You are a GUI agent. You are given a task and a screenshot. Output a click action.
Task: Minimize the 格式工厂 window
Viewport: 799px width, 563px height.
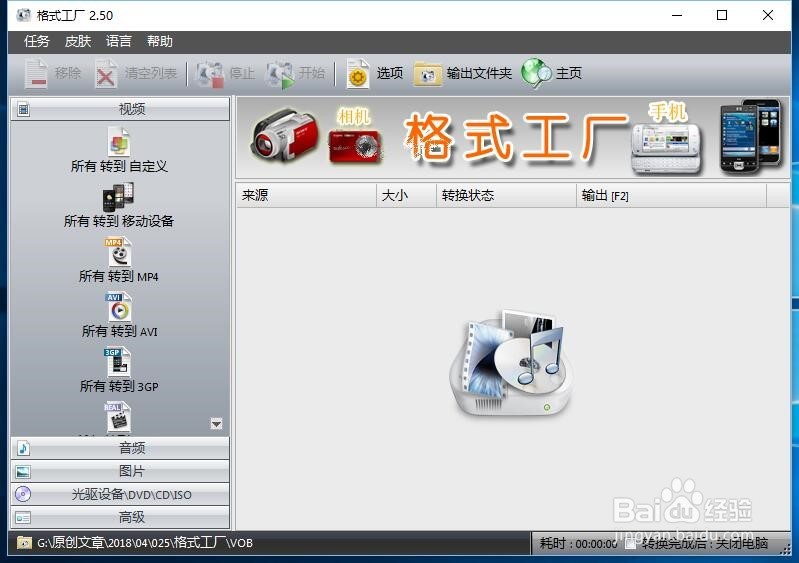click(677, 15)
